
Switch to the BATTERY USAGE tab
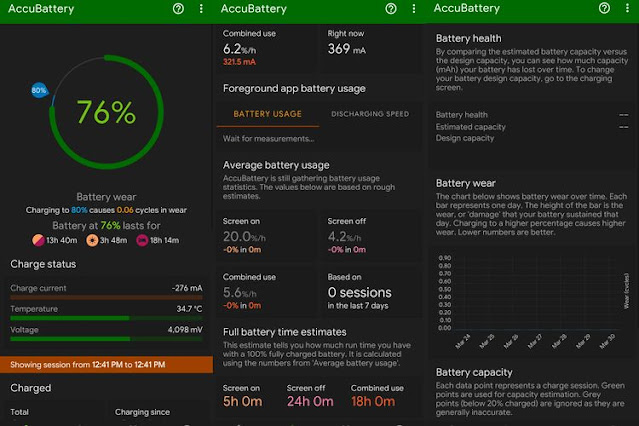click(x=268, y=115)
